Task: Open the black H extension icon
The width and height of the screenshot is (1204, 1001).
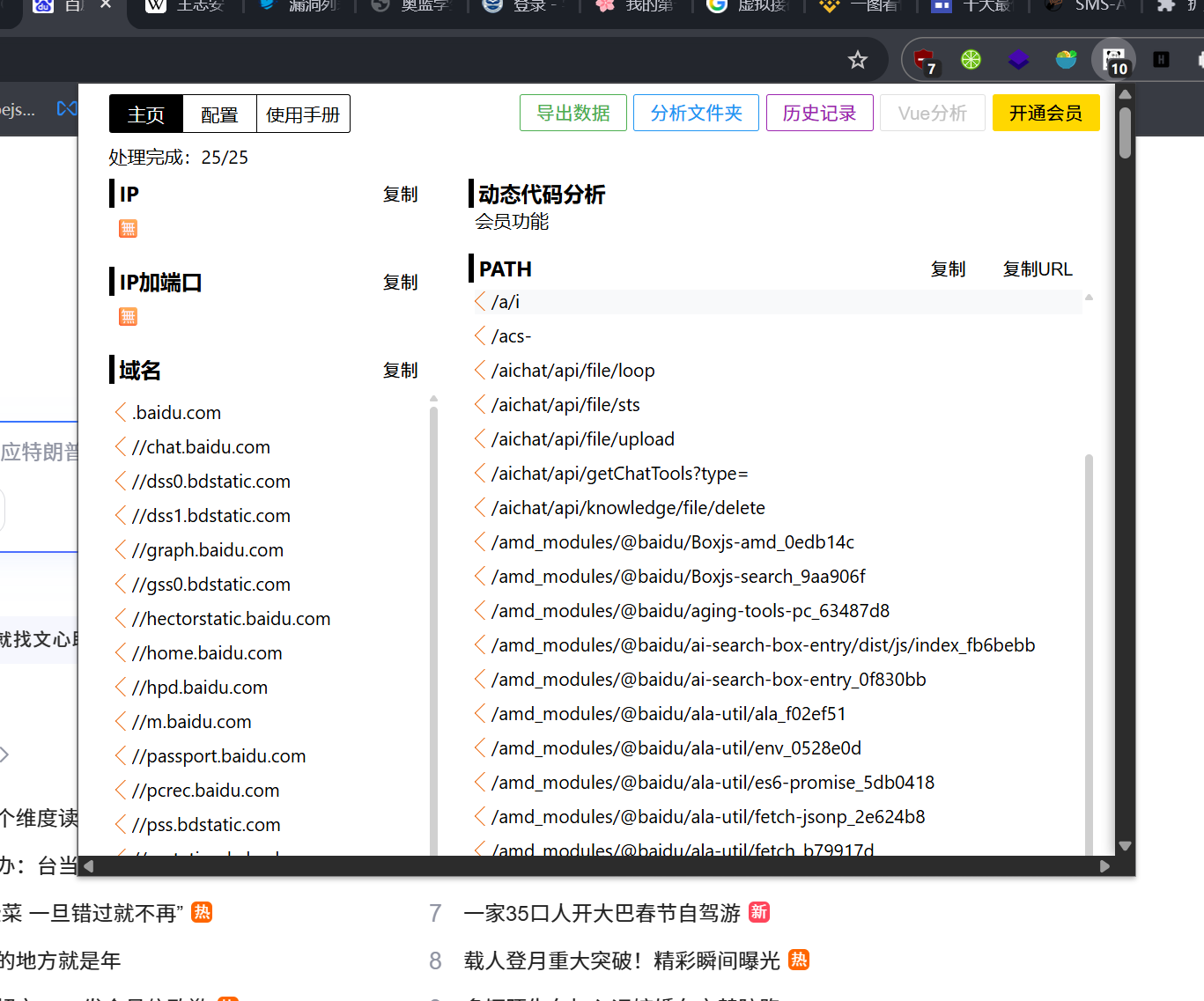Action: point(1162,60)
